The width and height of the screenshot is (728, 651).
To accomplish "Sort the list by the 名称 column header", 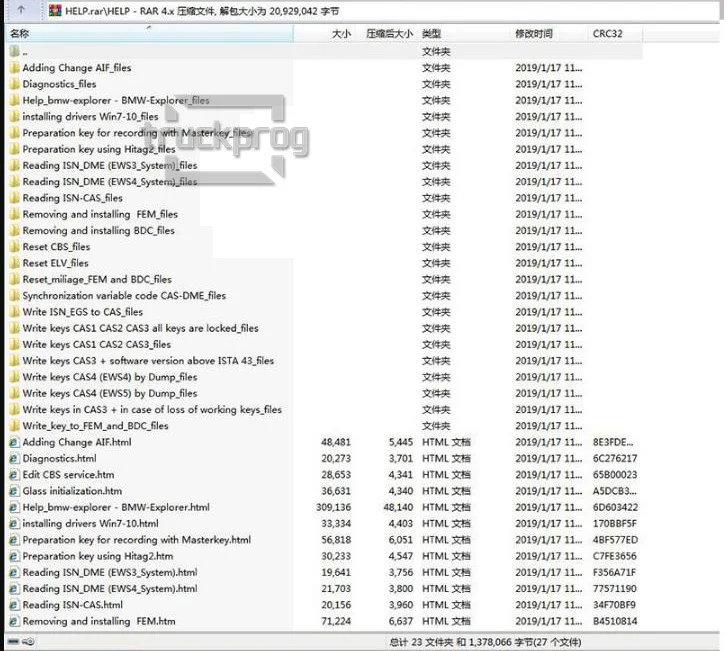I will [x=149, y=33].
